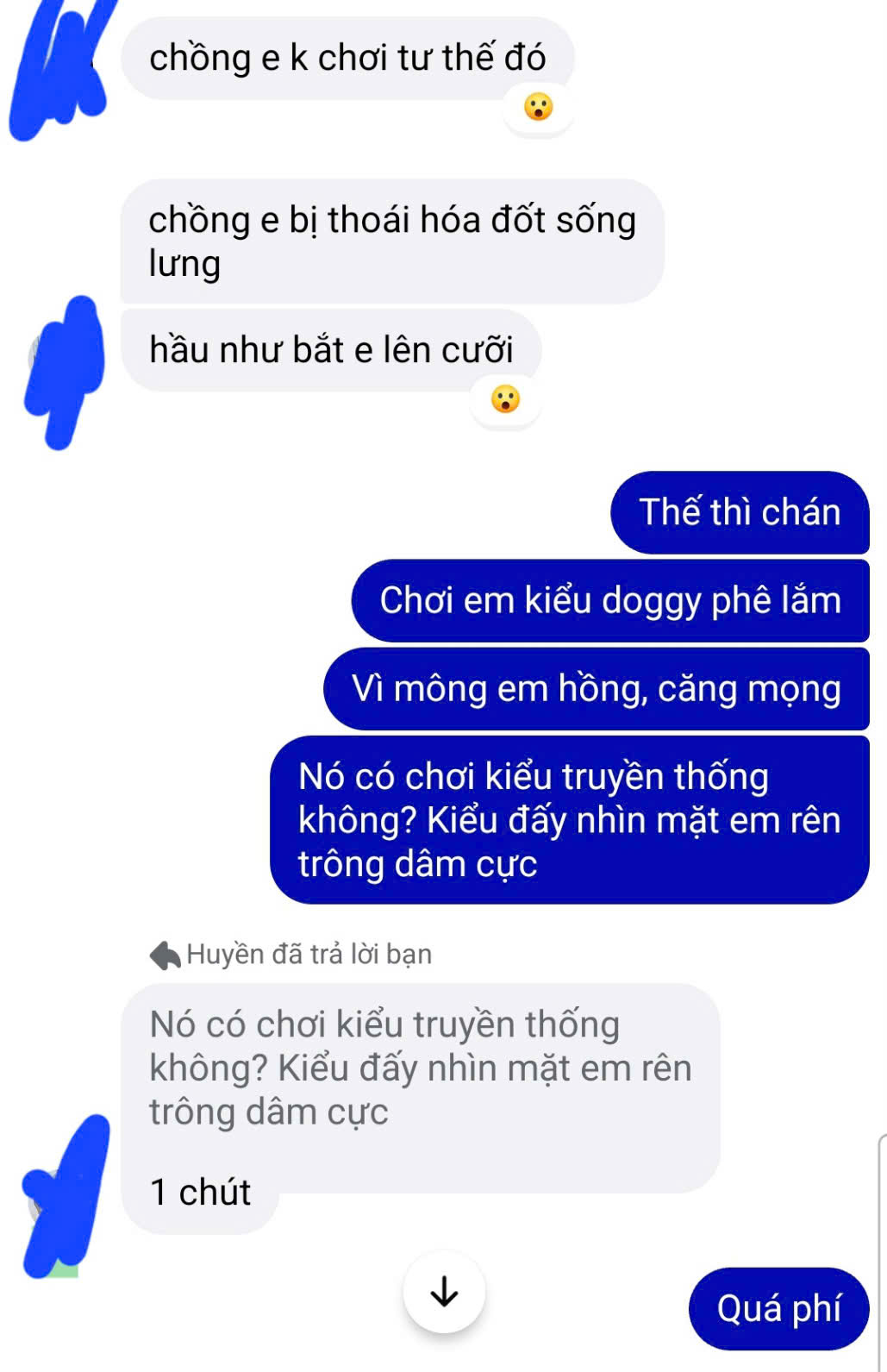The height and width of the screenshot is (1372, 887).
Task: Tap the scribbled avatar beside the first message
Action: (60, 69)
